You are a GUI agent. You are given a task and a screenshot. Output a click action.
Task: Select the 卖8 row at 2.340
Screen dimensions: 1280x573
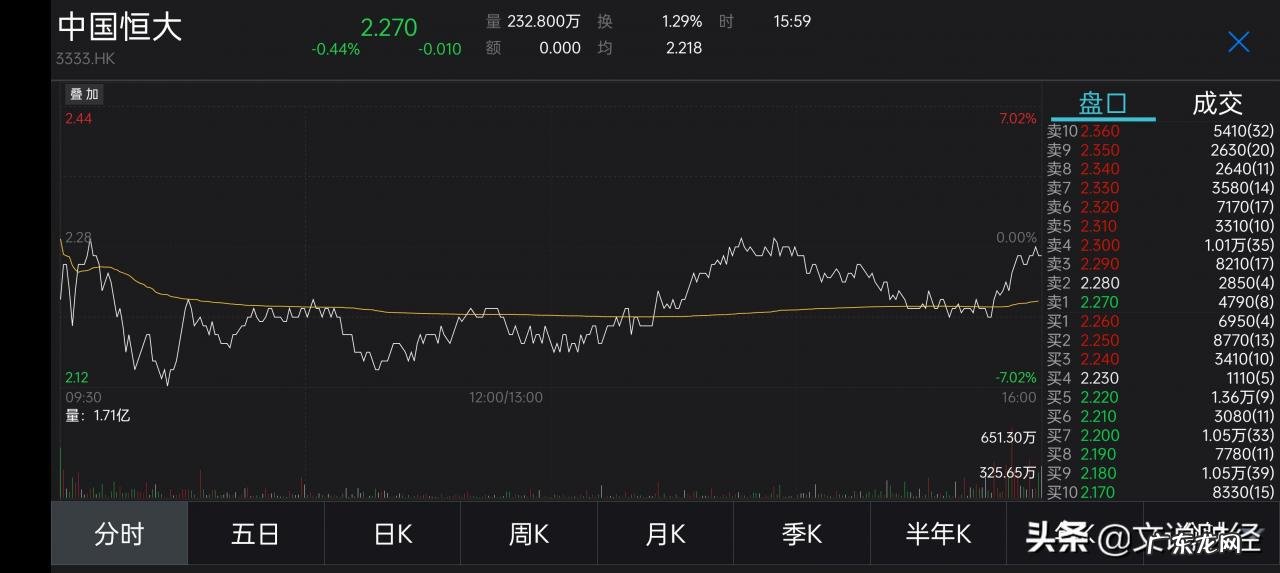coord(1160,169)
